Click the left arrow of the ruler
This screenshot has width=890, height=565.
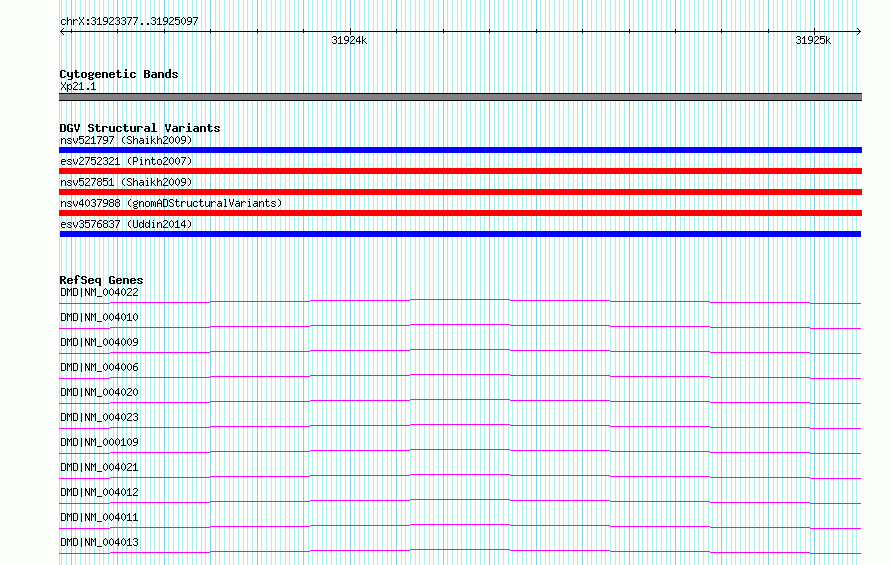pyautogui.click(x=63, y=32)
